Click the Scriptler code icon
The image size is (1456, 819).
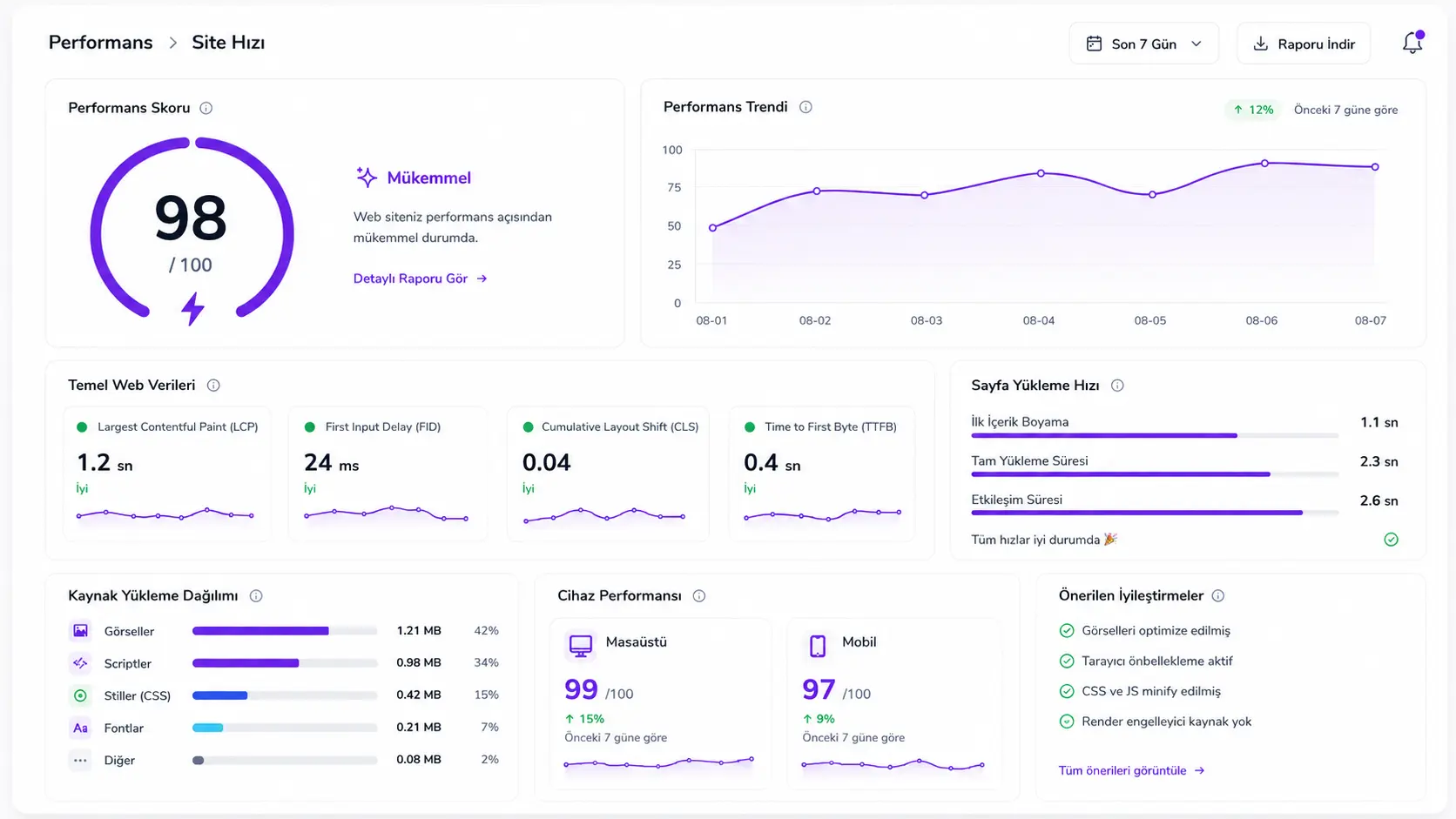[80, 662]
